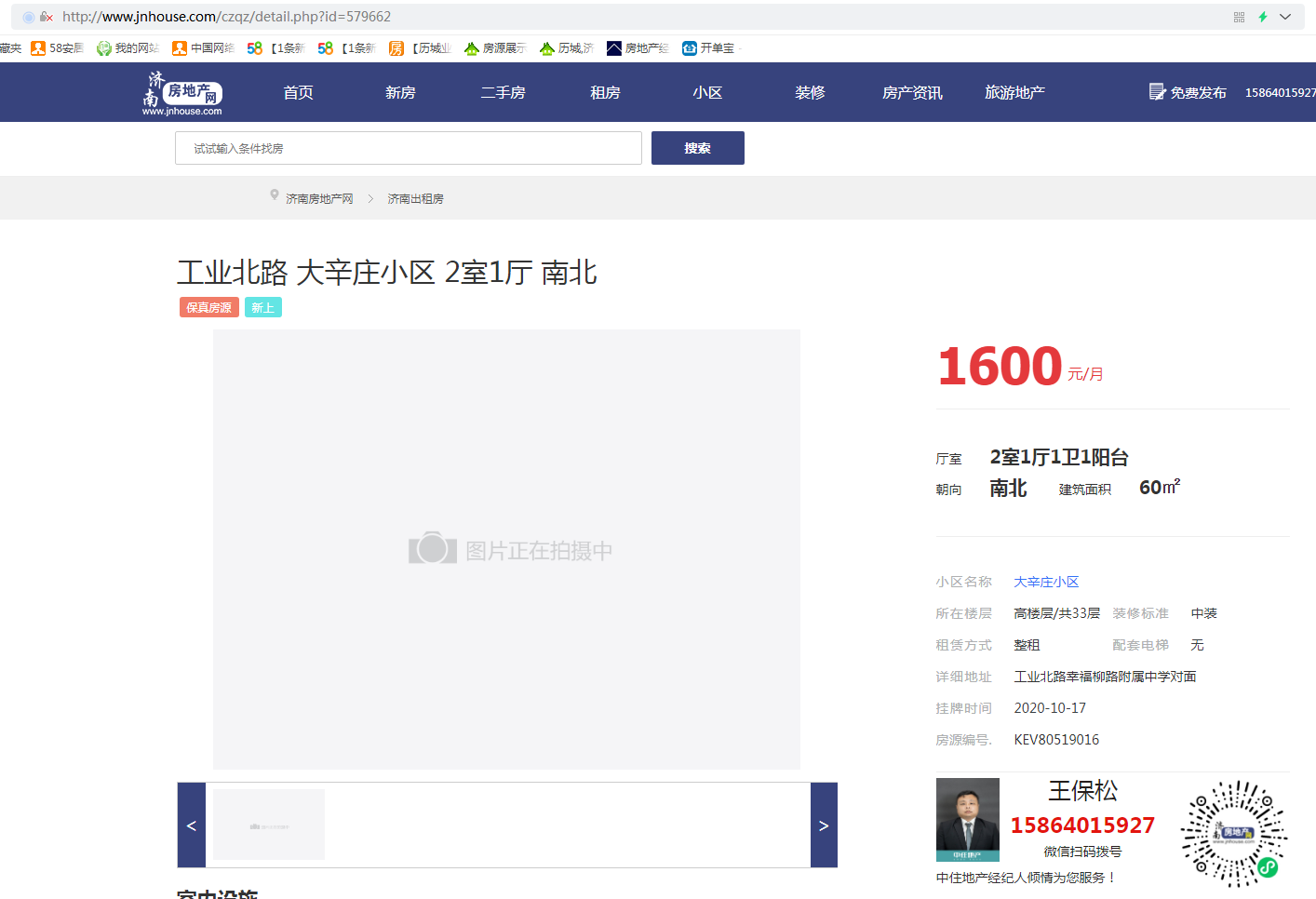
Task: Click 济南出租房 breadcrumb link
Action: pos(415,199)
